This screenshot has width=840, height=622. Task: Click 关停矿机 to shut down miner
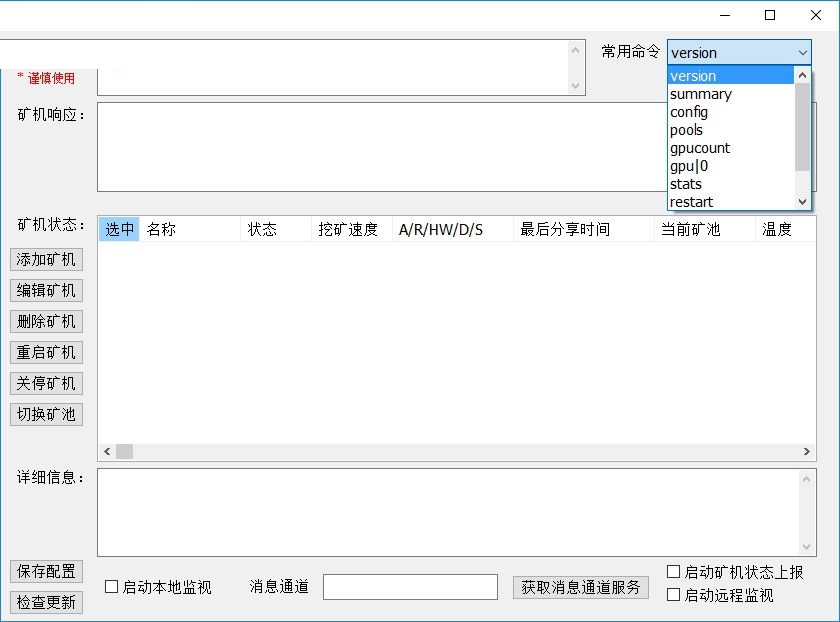pos(45,383)
